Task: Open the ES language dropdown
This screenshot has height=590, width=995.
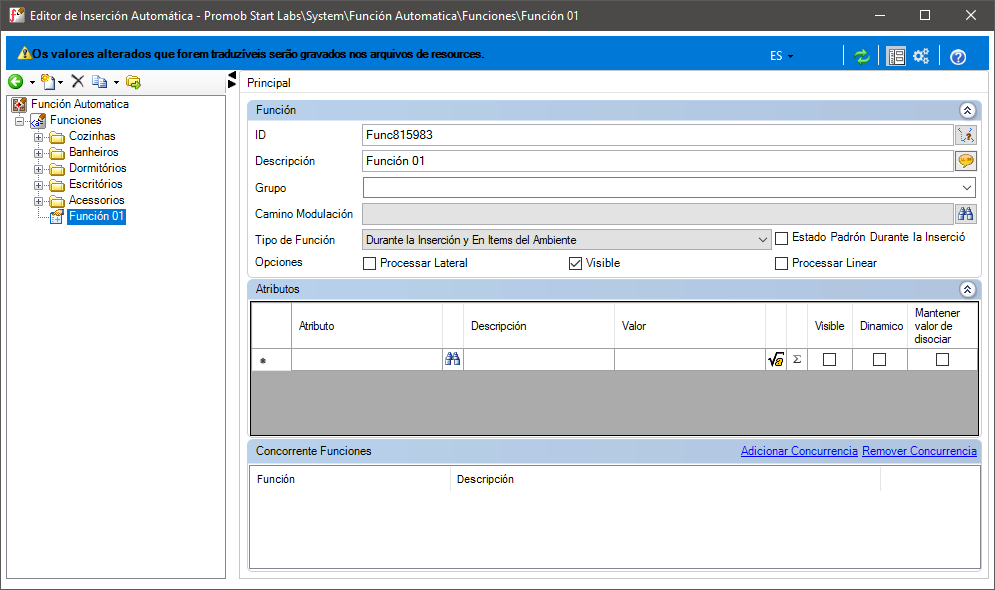Action: 781,56
